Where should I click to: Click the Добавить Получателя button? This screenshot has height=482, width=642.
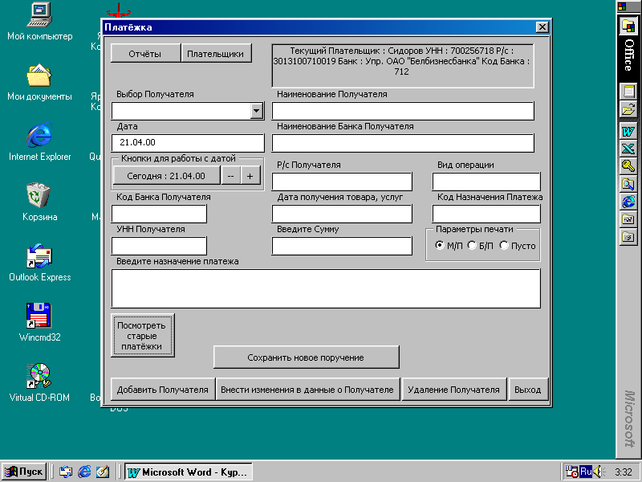tap(163, 389)
